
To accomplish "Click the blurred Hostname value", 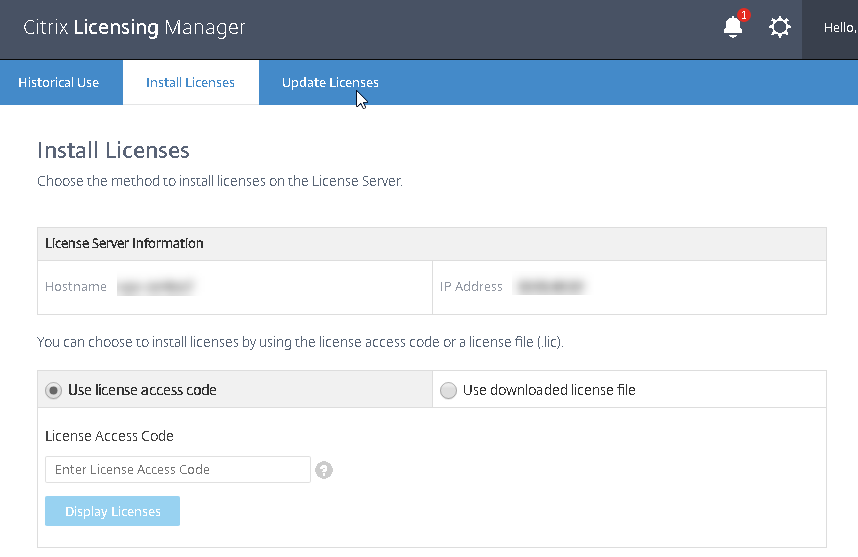I will (x=155, y=287).
